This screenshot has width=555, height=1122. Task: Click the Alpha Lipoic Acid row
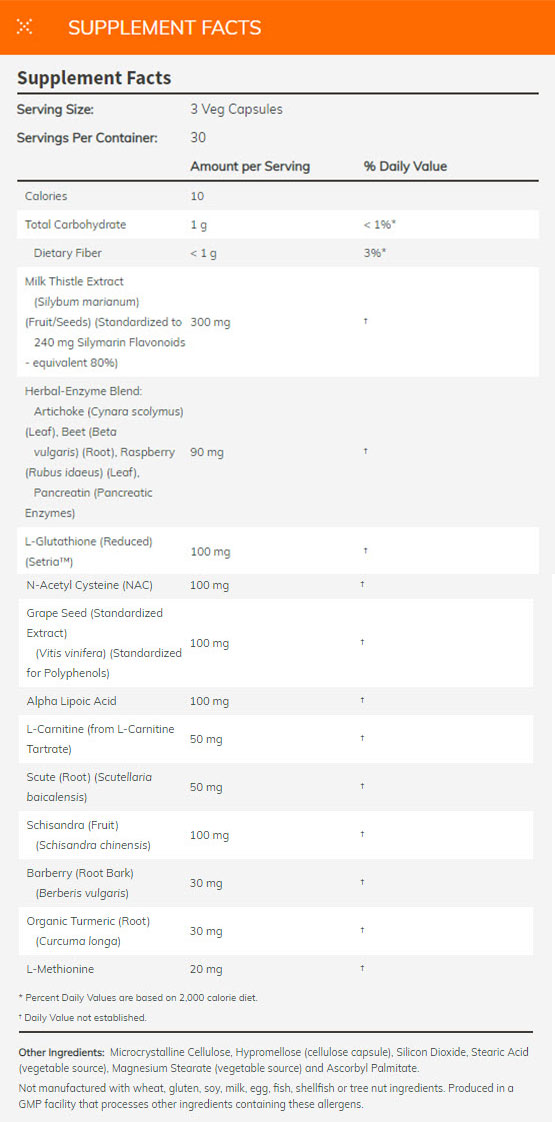[276, 701]
